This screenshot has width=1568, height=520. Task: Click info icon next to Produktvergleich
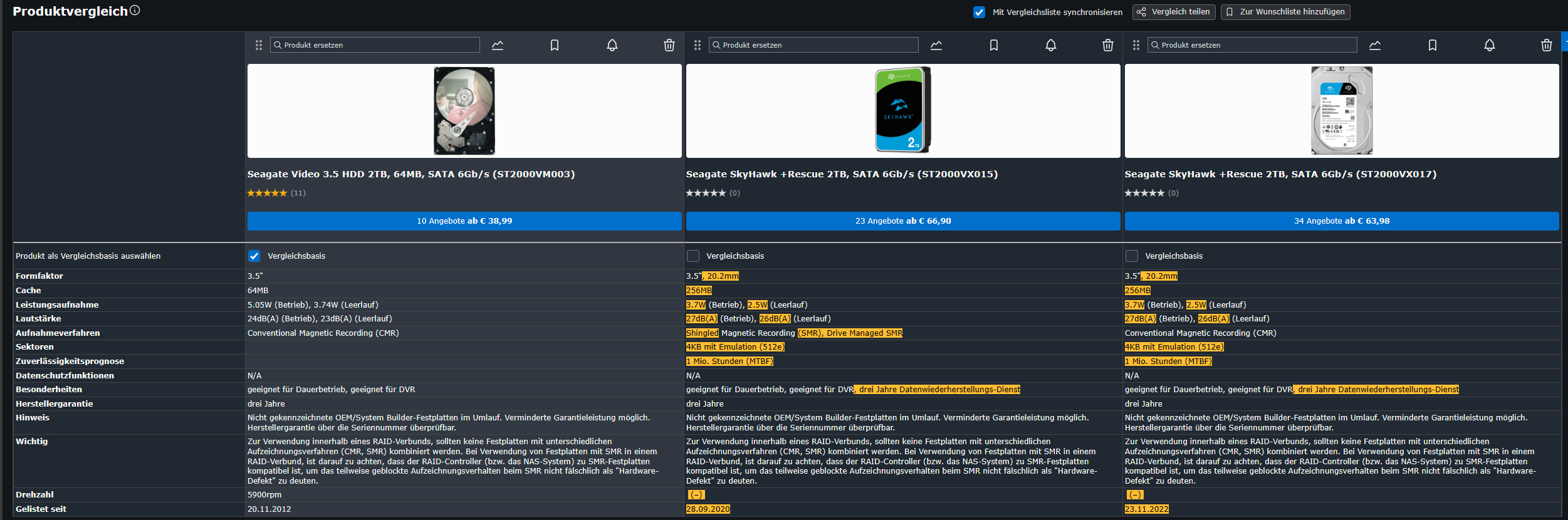pos(135,10)
